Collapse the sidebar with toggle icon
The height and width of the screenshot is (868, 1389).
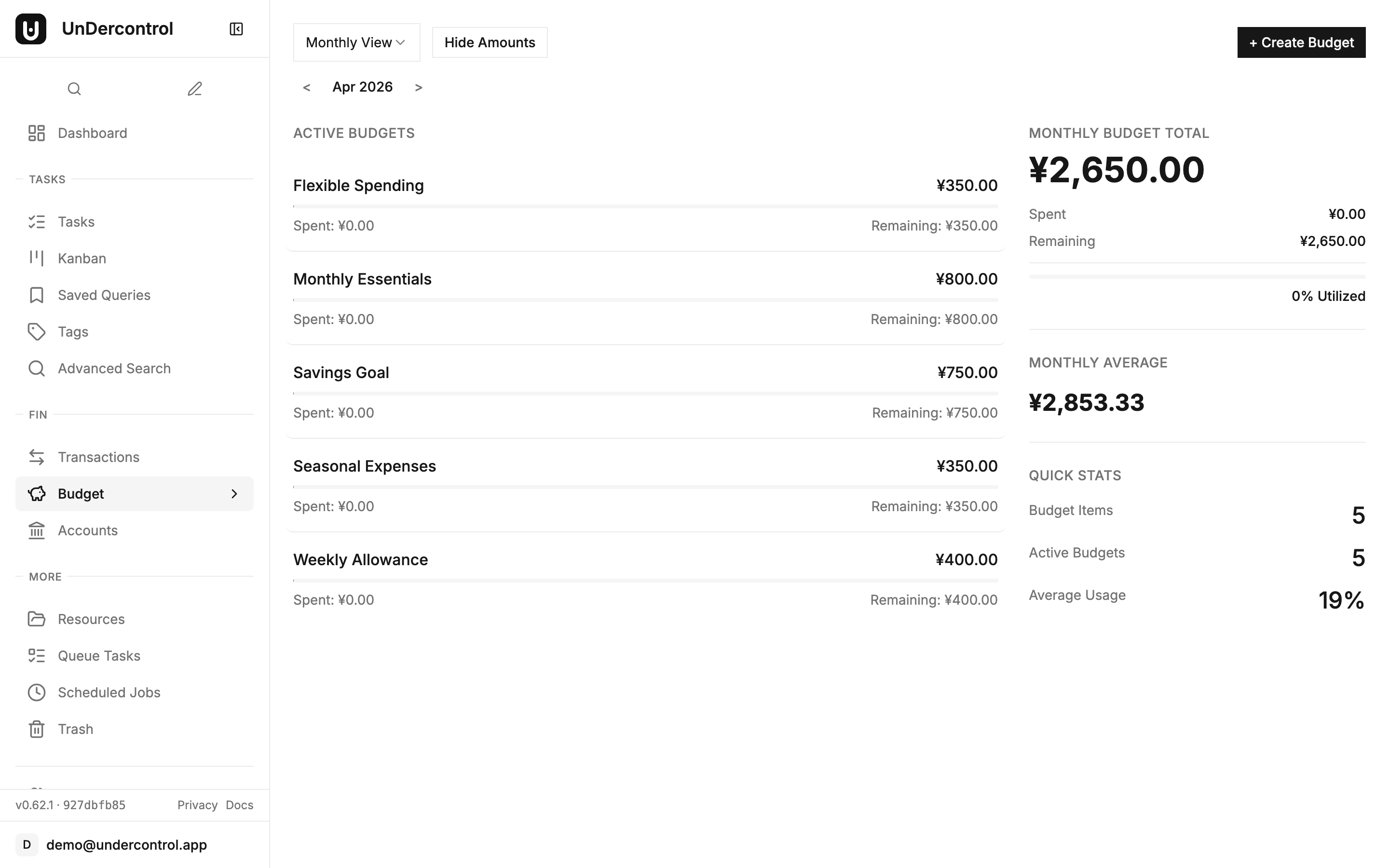coord(235,29)
